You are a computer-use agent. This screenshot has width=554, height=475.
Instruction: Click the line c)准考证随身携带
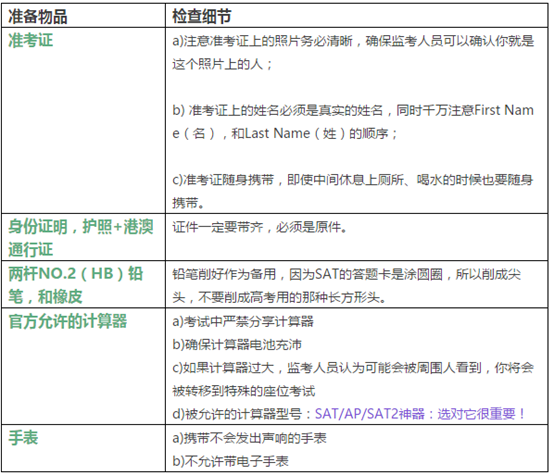click(223, 180)
